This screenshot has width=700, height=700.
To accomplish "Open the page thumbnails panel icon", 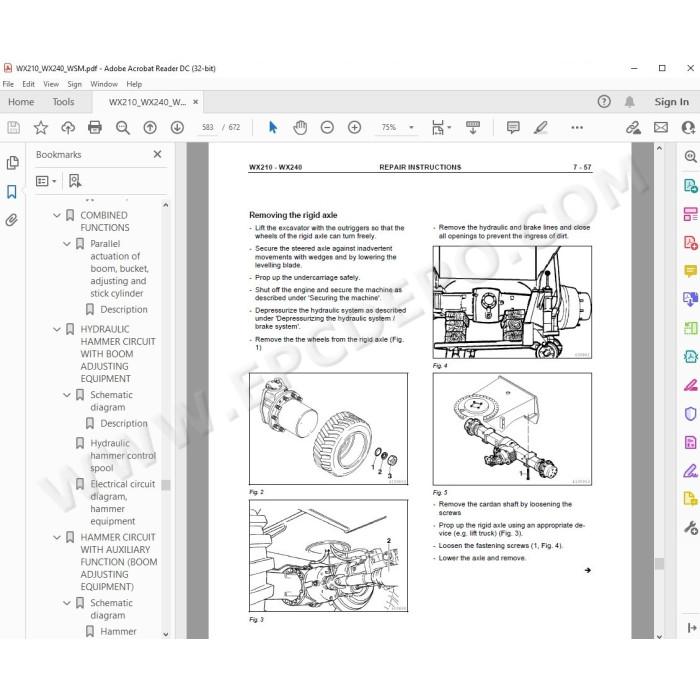I will point(12,162).
